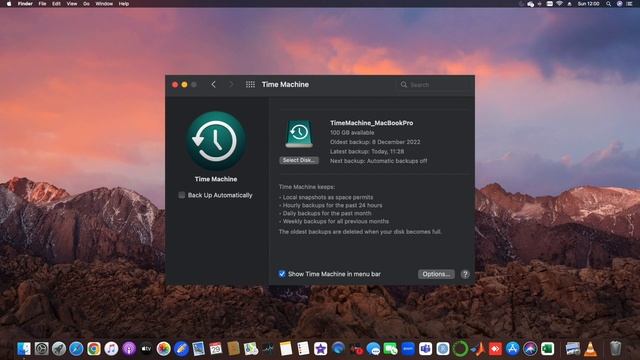The height and width of the screenshot is (360, 640).
Task: Open Podcasts from the Dock
Action: pyautogui.click(x=129, y=349)
